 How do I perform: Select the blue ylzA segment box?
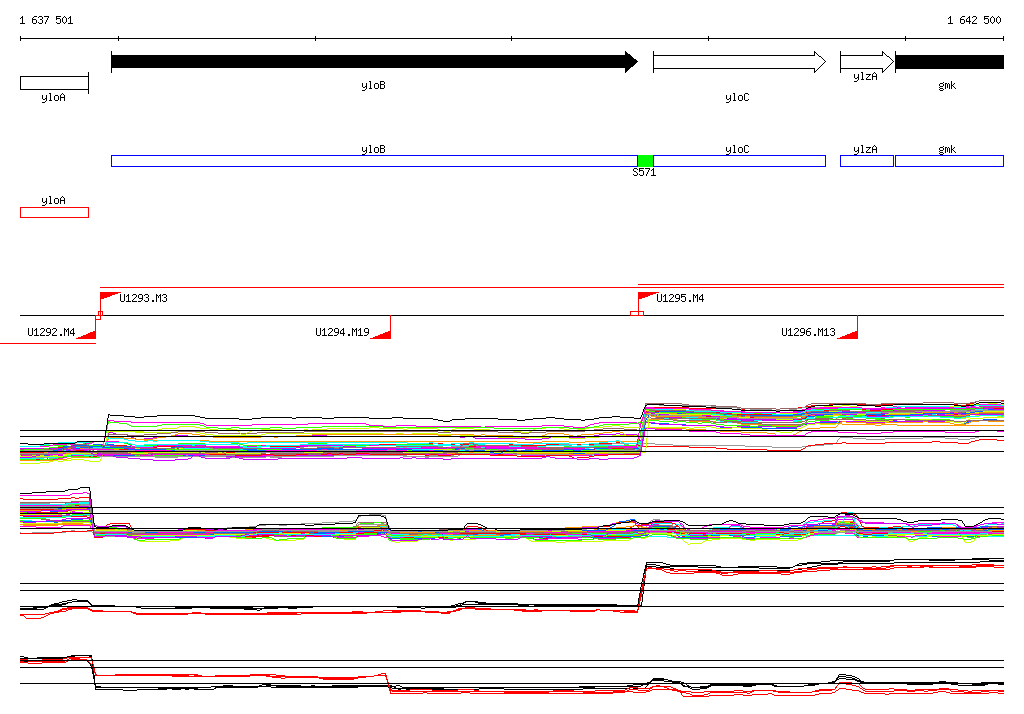(867, 161)
